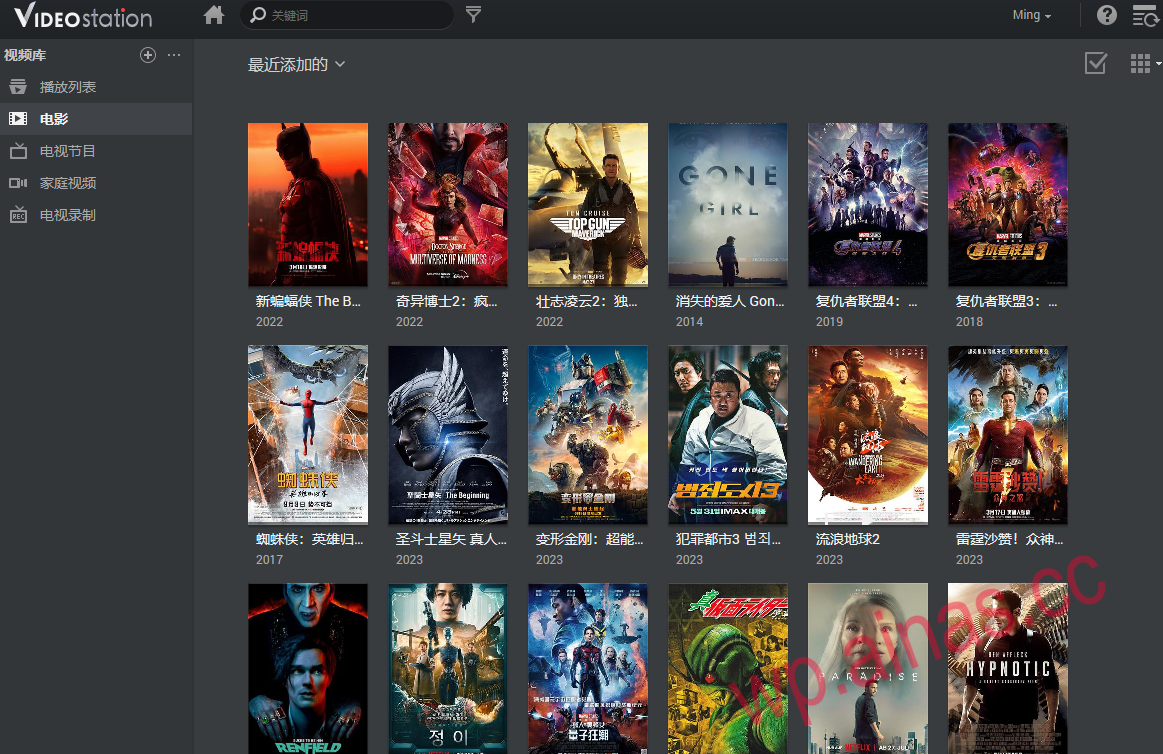This screenshot has width=1163, height=754.
Task: Click year 2018 under 复仇者联盟3
Action: [969, 322]
